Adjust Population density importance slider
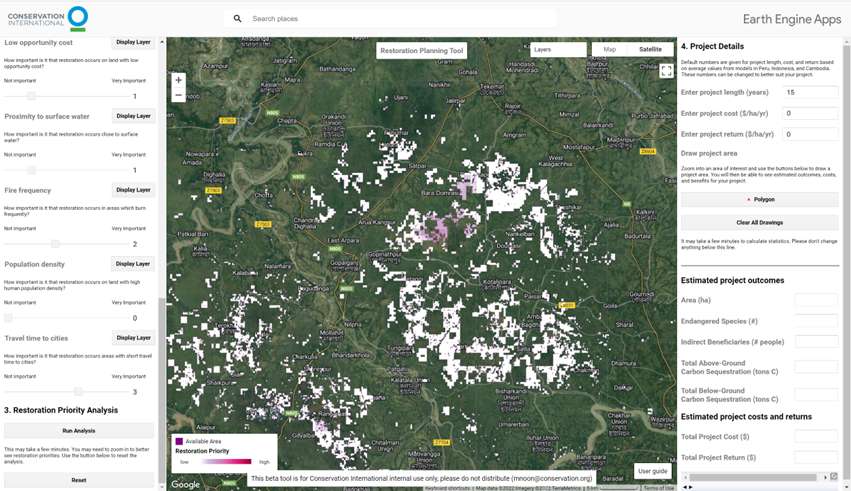The width and height of the screenshot is (851, 491). click(x=8, y=318)
